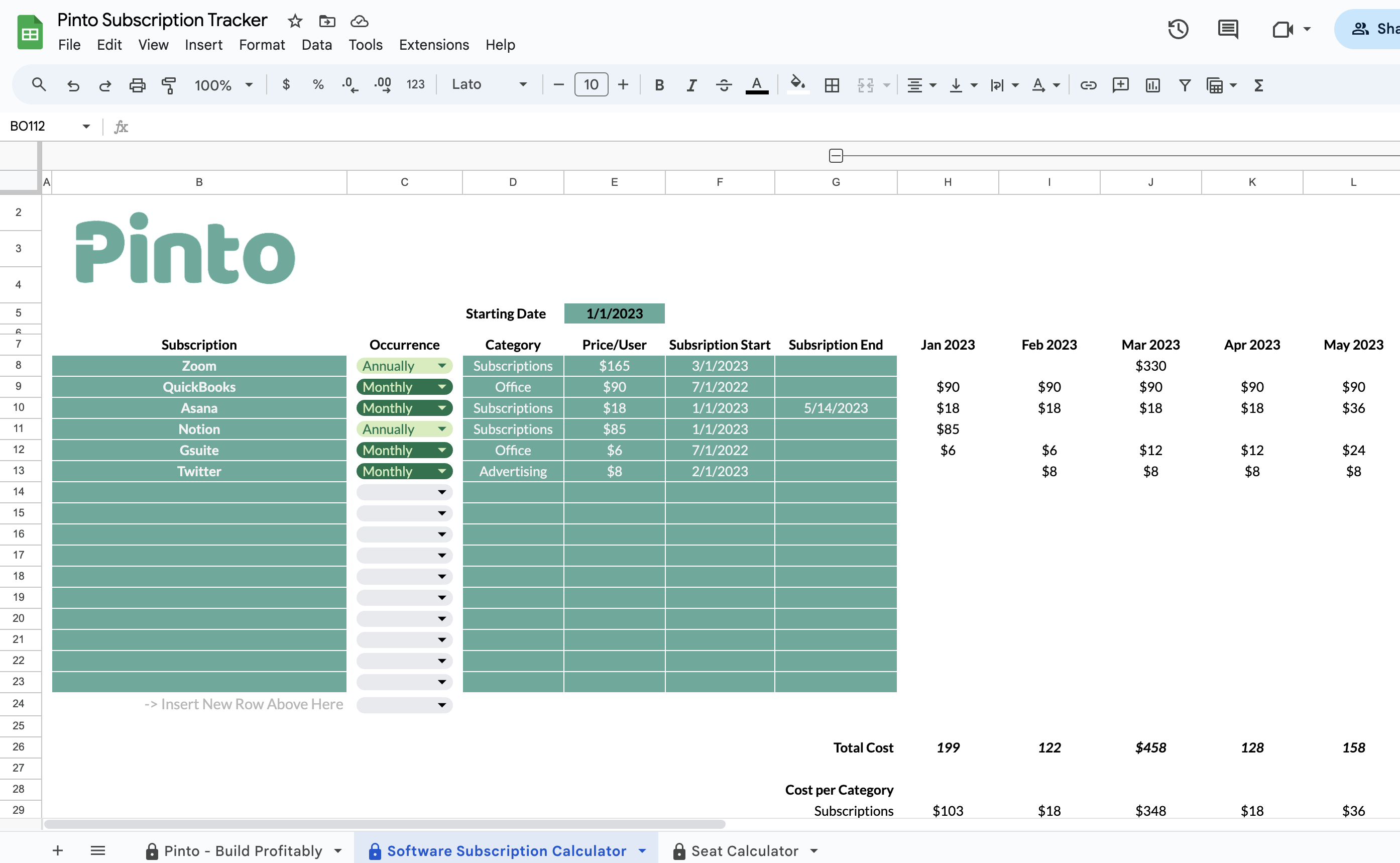Screen dimensions: 1400x863
Task: Open comments panel icon
Action: point(1228,29)
